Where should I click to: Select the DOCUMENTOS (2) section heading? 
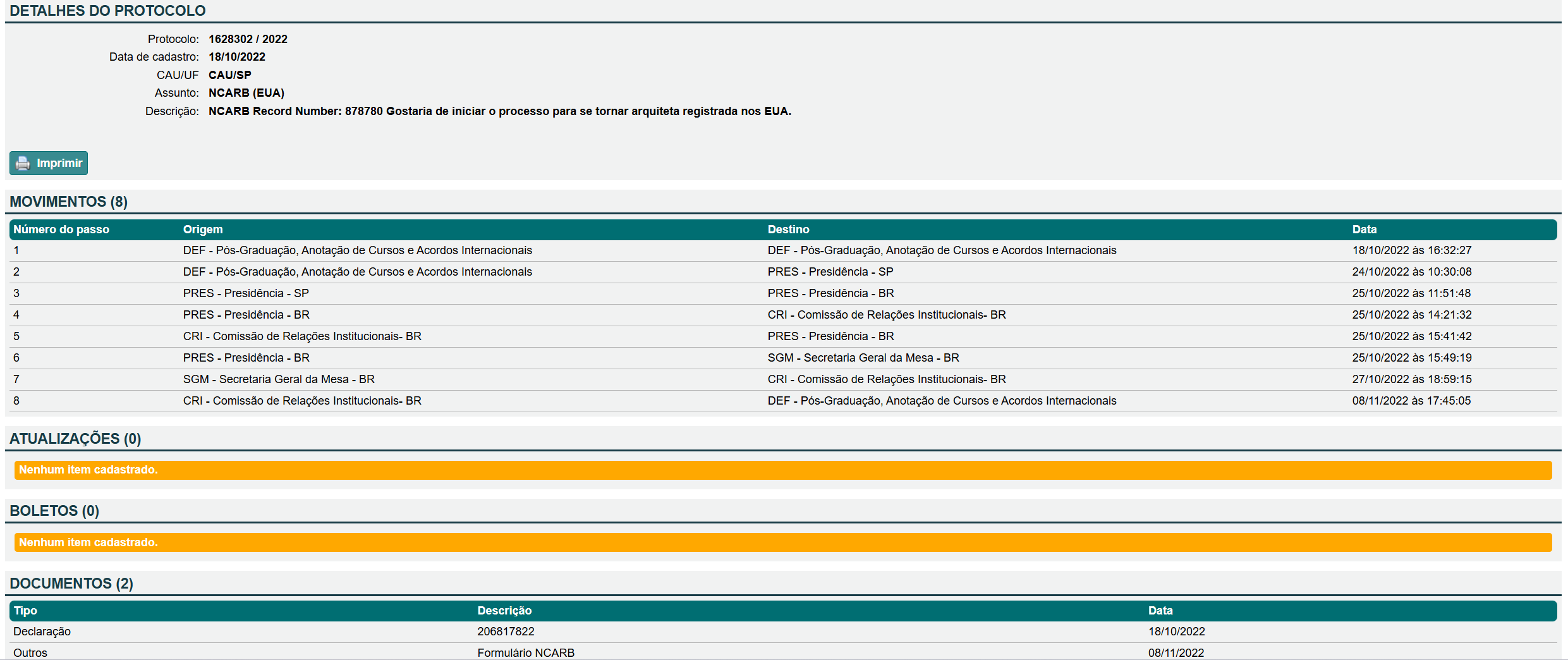71,584
